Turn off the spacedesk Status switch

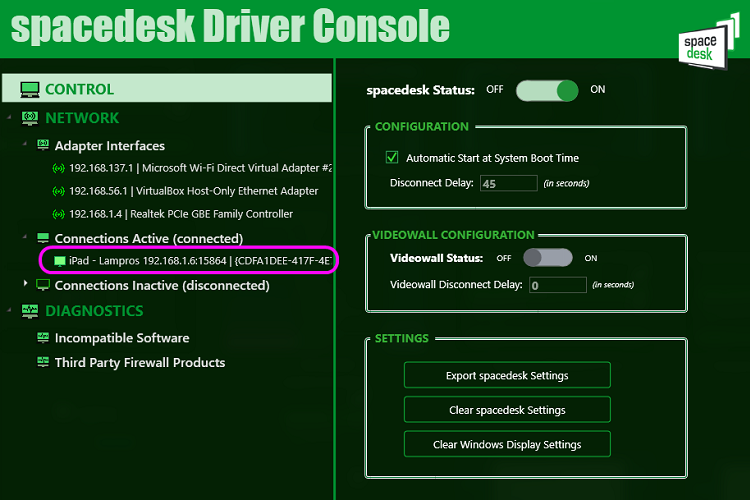(x=547, y=90)
